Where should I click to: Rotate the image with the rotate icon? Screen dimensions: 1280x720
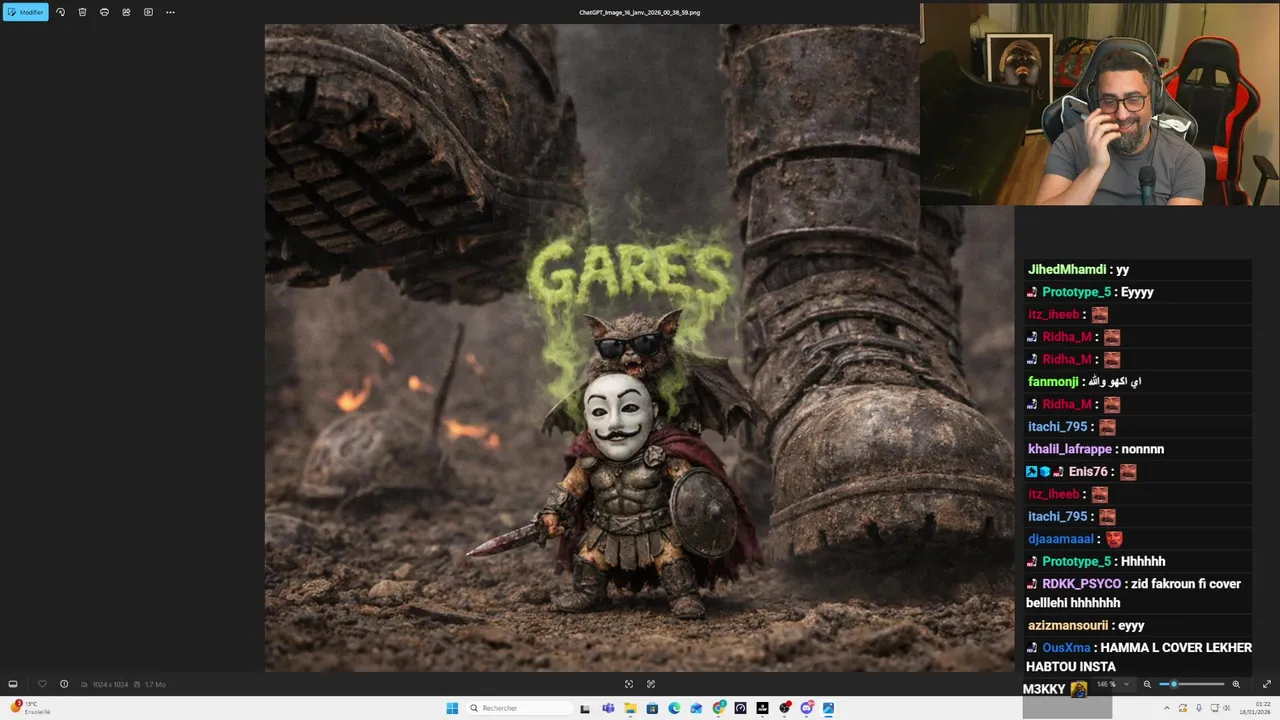click(x=60, y=12)
